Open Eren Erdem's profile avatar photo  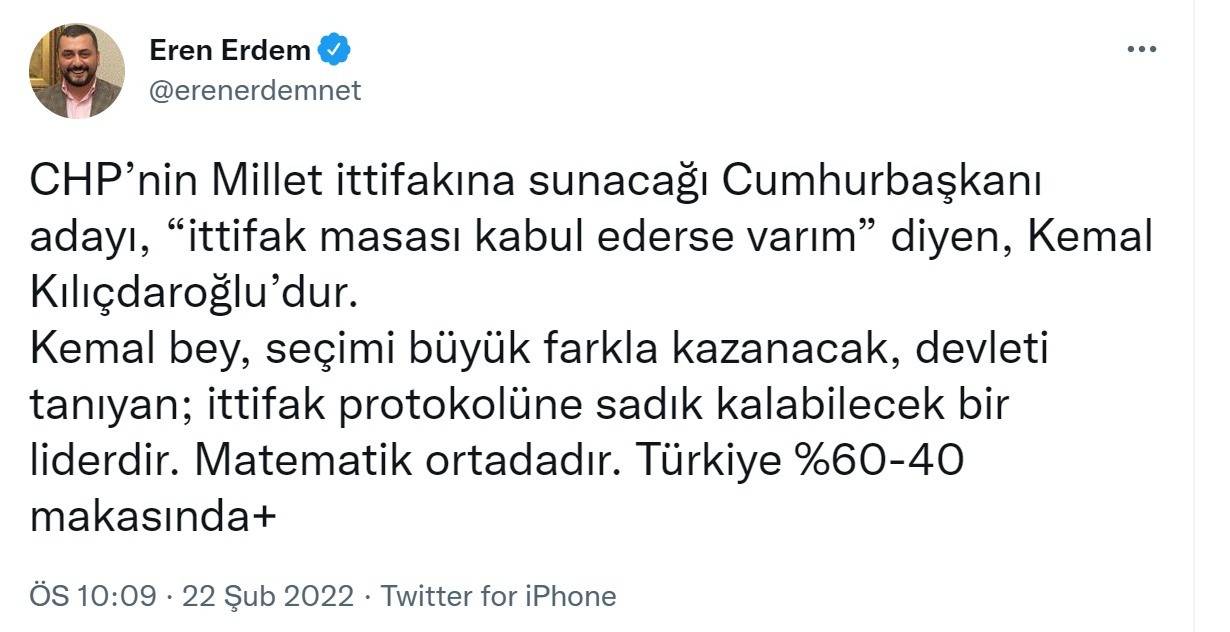[x=77, y=71]
